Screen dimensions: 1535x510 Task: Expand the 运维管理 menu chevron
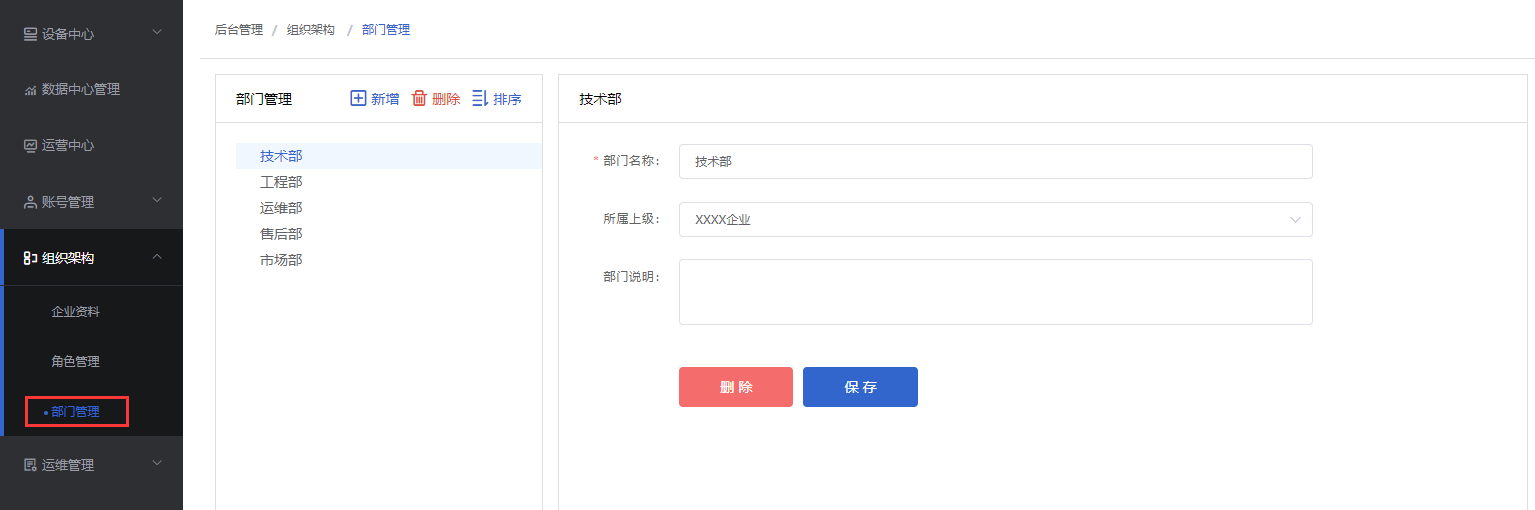coord(157,463)
